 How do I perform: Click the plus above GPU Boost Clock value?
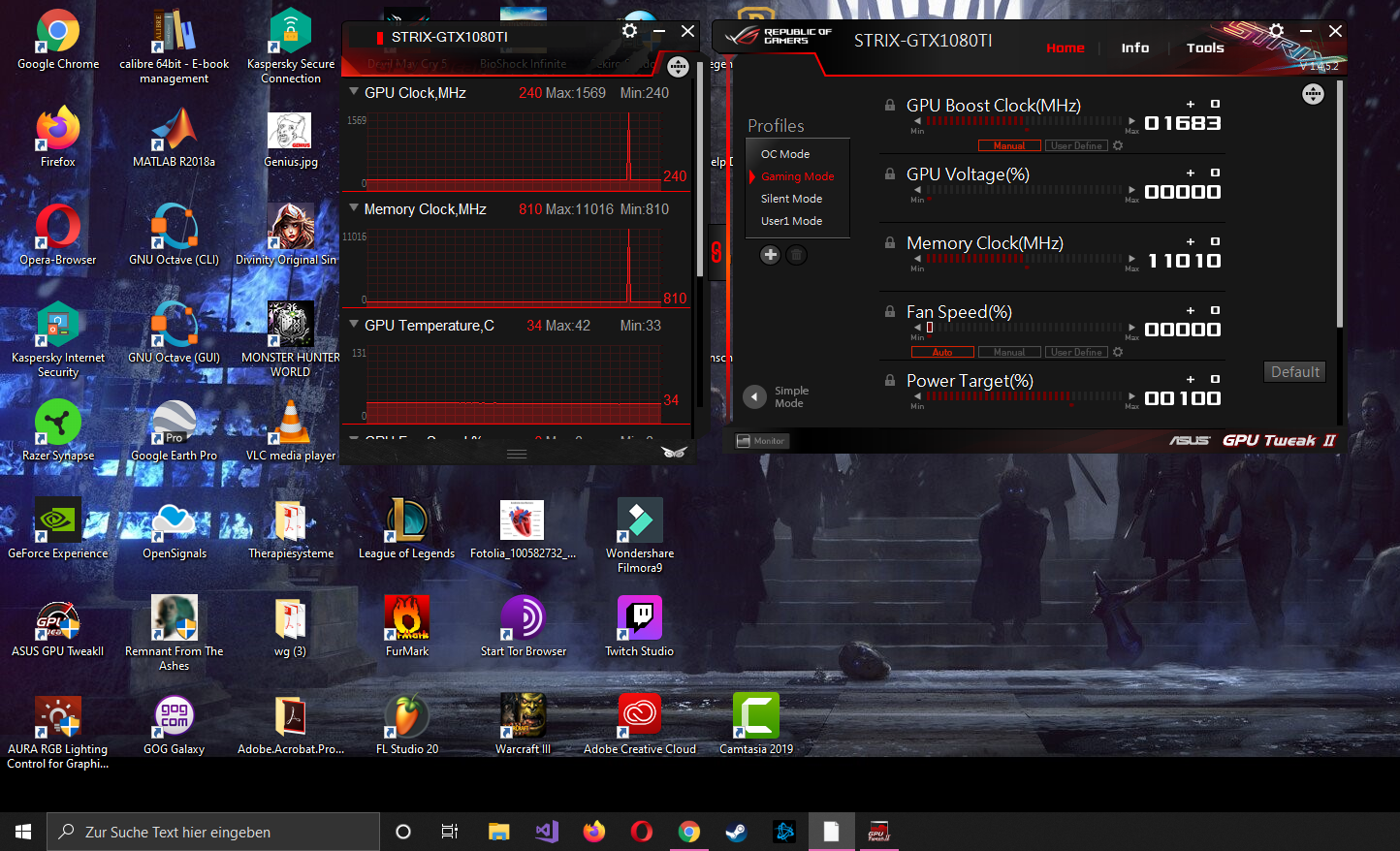tap(1191, 104)
